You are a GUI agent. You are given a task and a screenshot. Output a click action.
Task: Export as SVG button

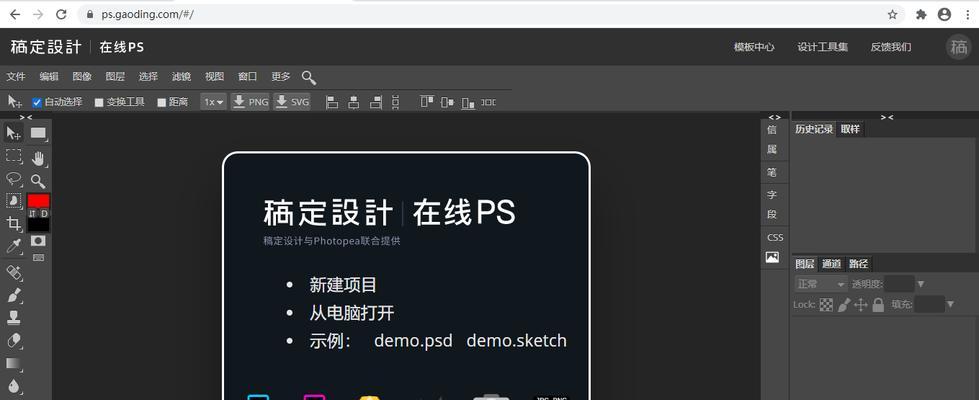click(292, 102)
